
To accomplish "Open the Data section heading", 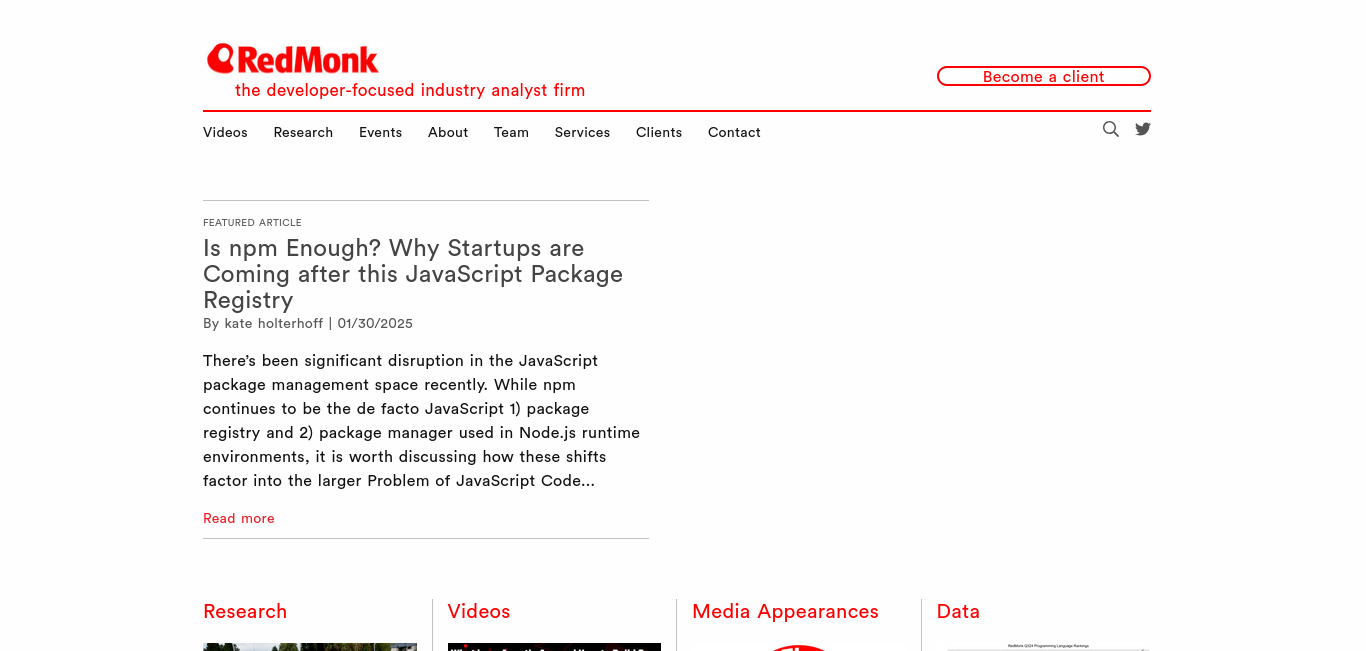I will tap(958, 611).
